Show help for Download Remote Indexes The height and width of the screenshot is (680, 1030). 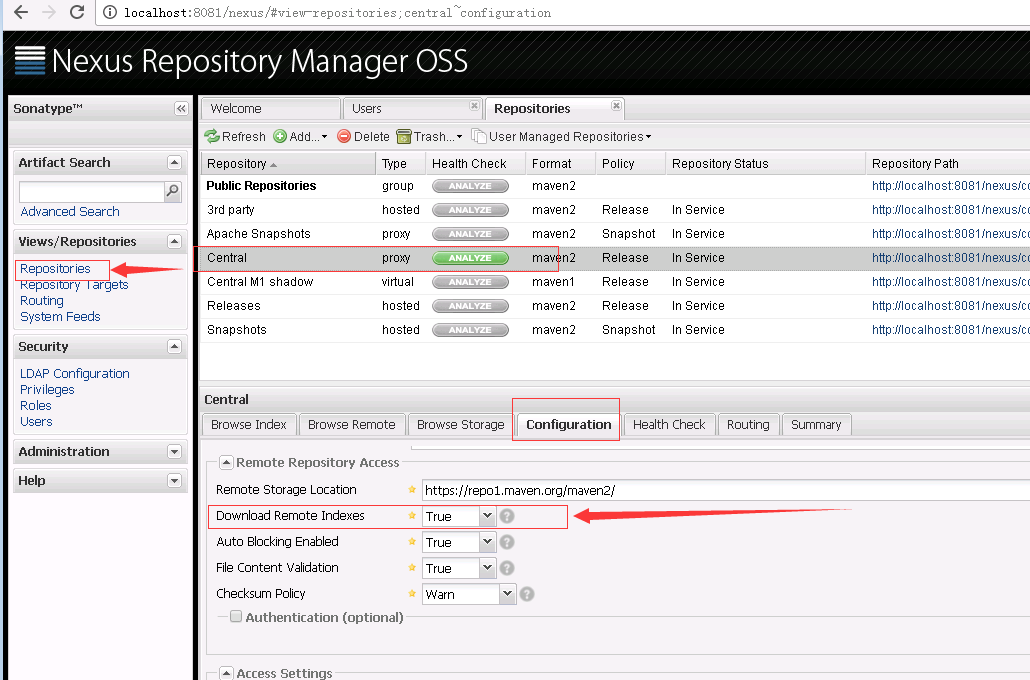pyautogui.click(x=507, y=516)
